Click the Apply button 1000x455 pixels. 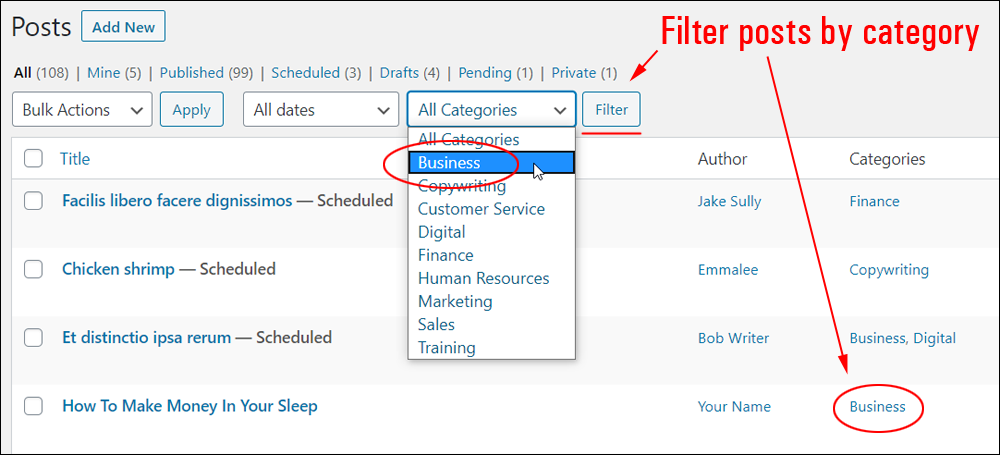coord(191,110)
